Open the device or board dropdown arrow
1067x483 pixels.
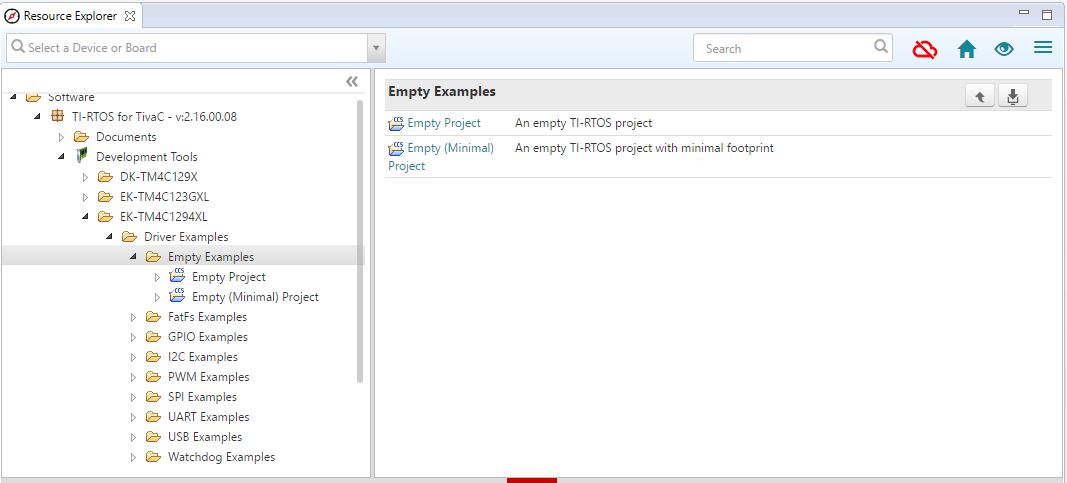[x=376, y=48]
